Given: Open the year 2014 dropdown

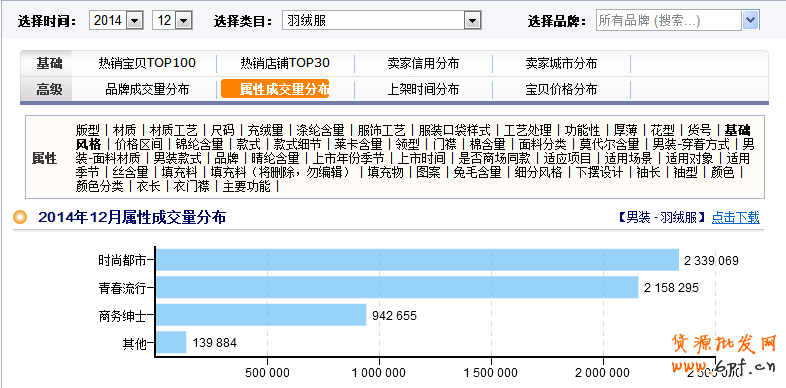Looking at the screenshot, I should (116, 21).
